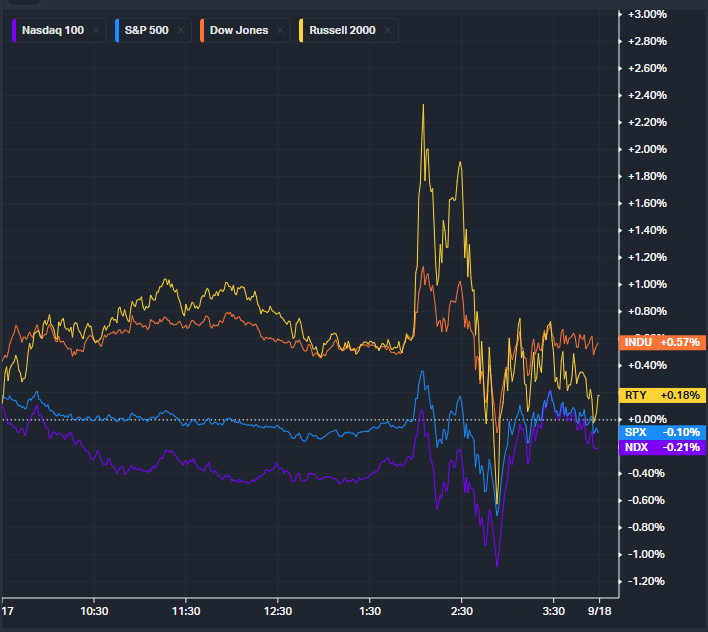708x632 pixels.
Task: Click the +3.00% mark on the percent axis
Action: pyautogui.click(x=645, y=14)
